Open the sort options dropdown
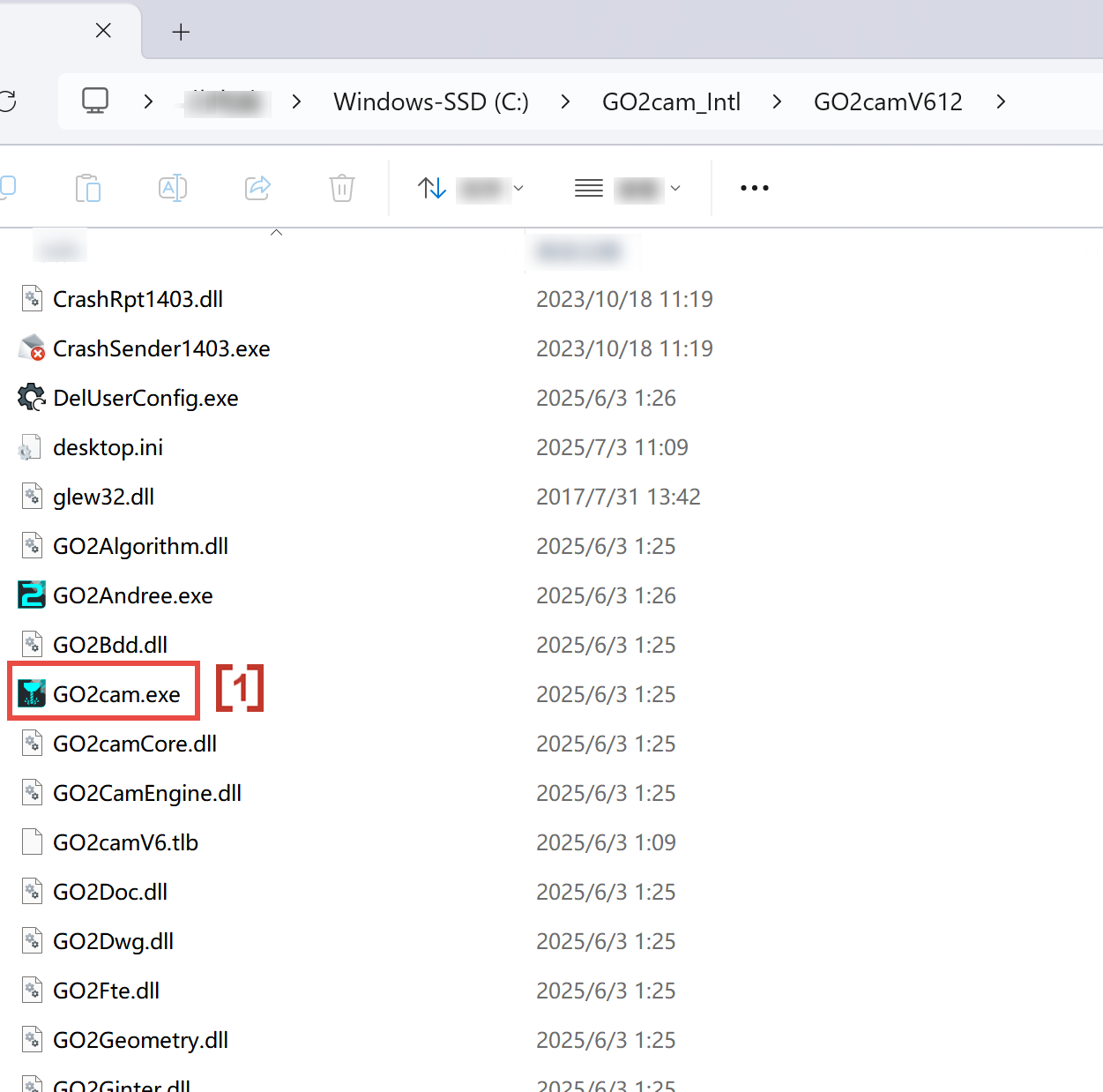Screen dimensions: 1103x1092 pos(470,188)
